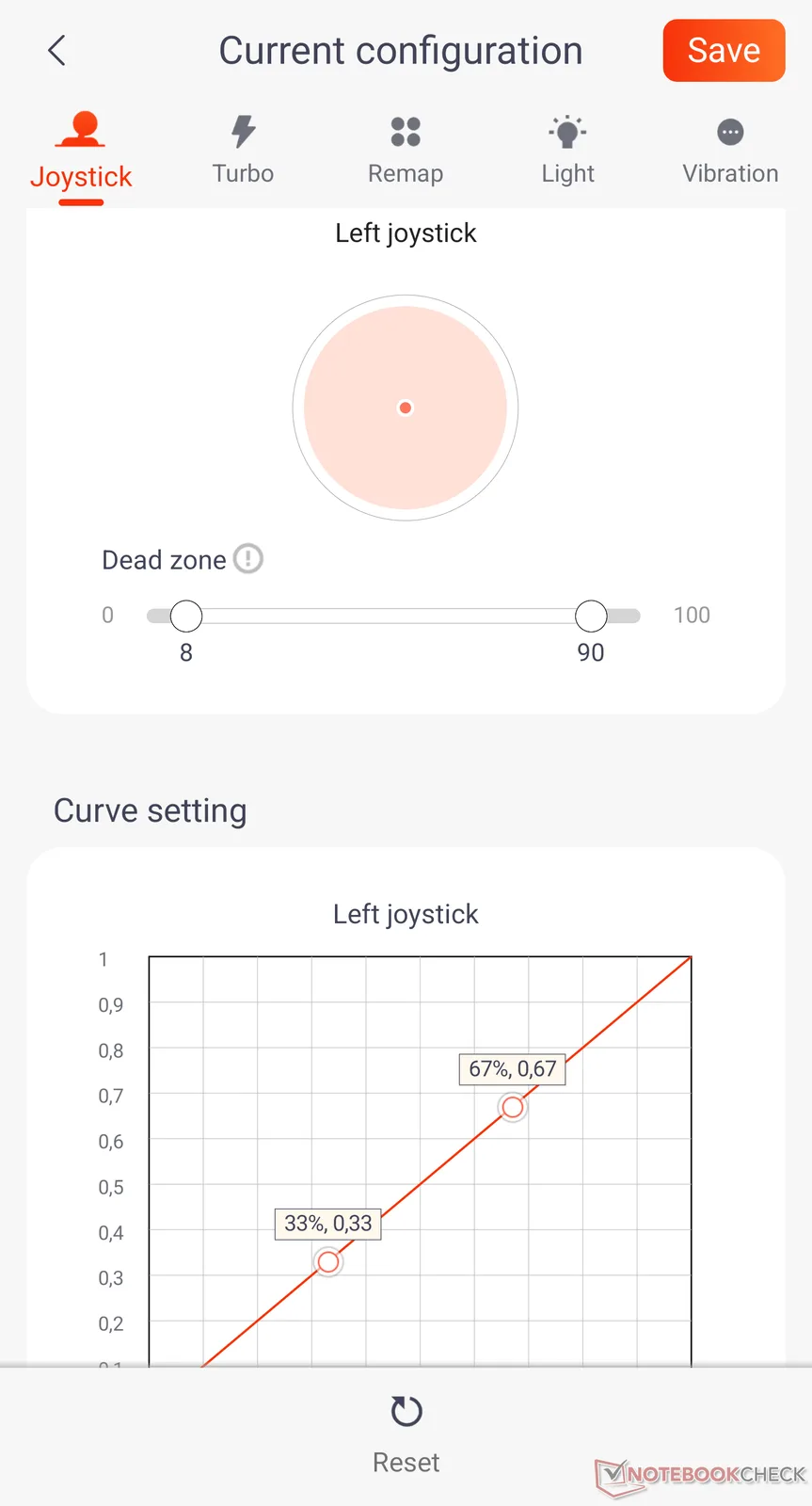Click the Light tab label
812x1506 pixels.
[567, 173]
